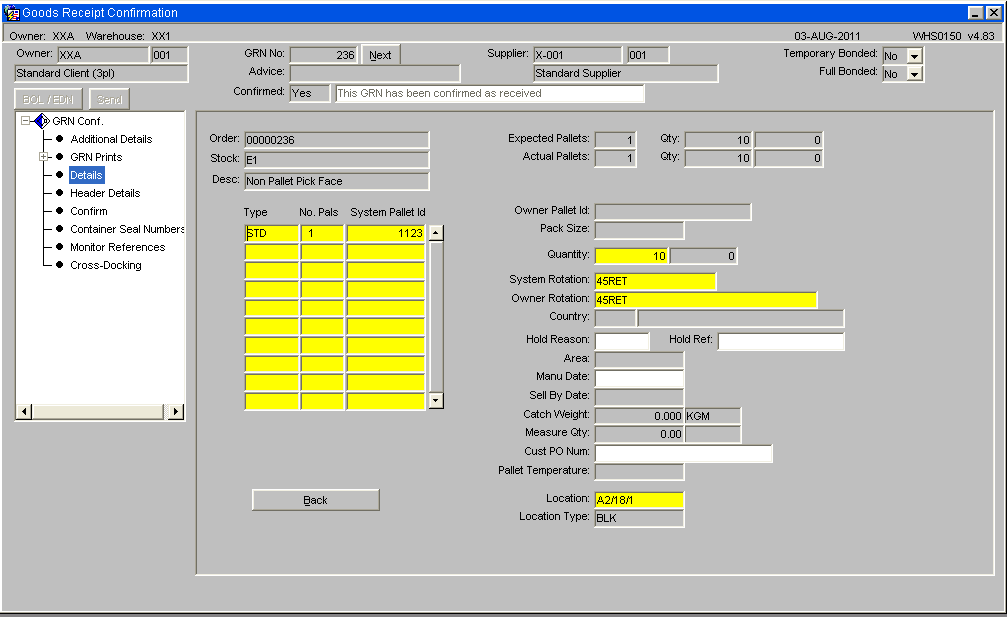1007x617 pixels.
Task: Click the Back button
Action: click(315, 500)
